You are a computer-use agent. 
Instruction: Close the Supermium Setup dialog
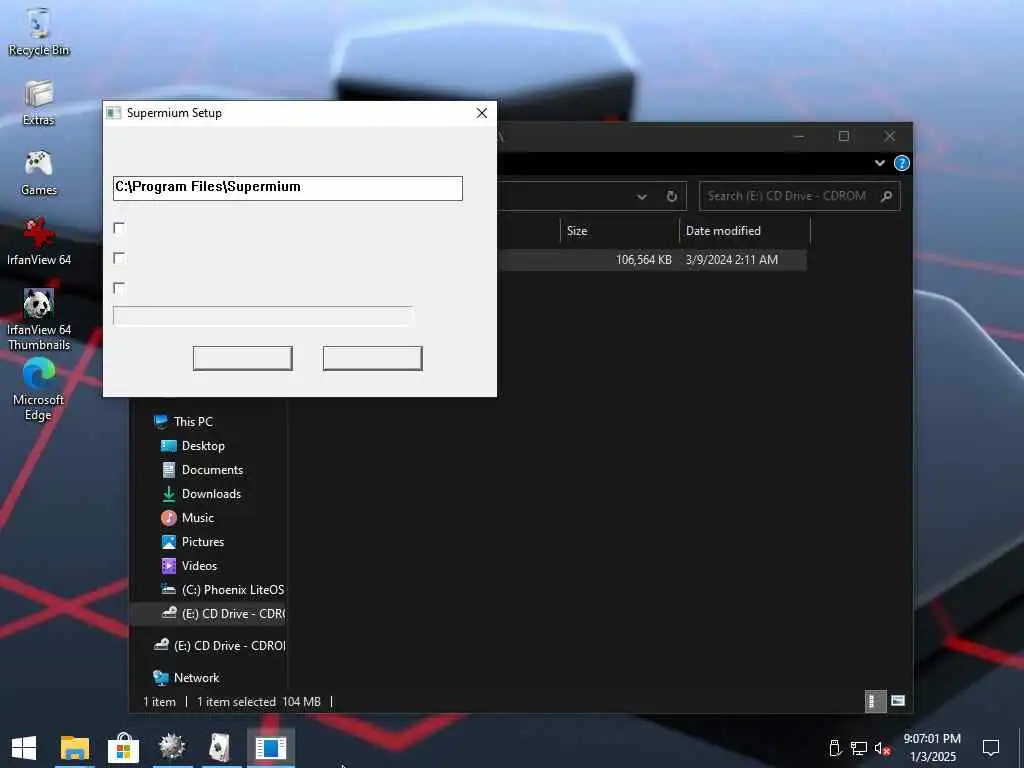coord(482,113)
